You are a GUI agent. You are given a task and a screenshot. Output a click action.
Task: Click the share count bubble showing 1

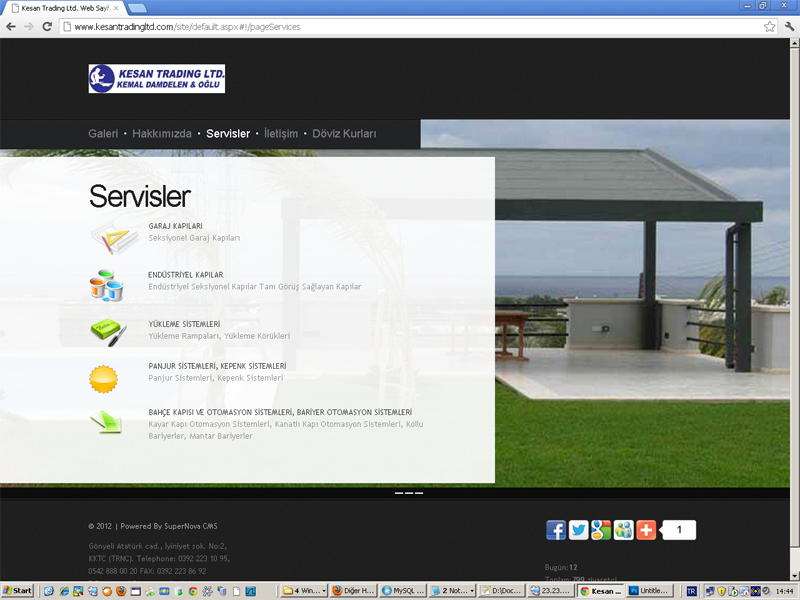(x=678, y=530)
